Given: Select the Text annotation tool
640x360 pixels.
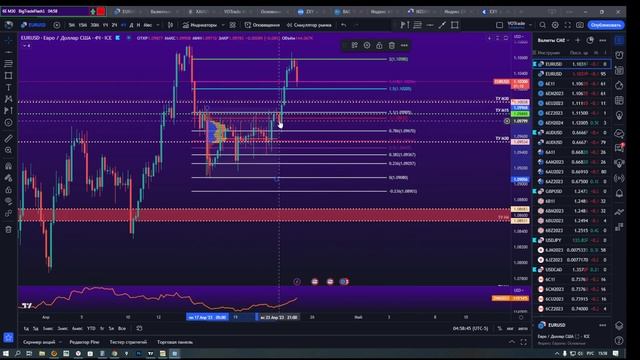Looking at the screenshot, I should (x=8, y=87).
